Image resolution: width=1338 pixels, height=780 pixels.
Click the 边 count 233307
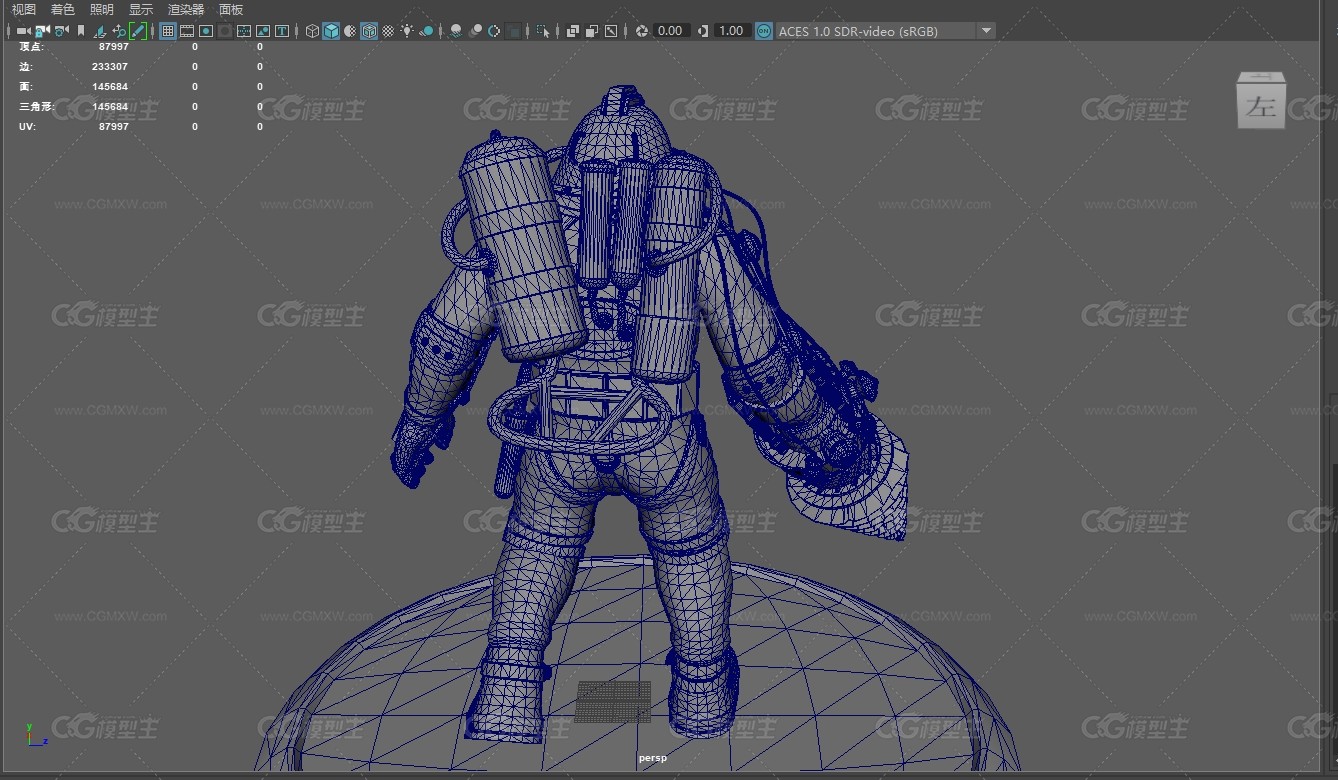110,67
